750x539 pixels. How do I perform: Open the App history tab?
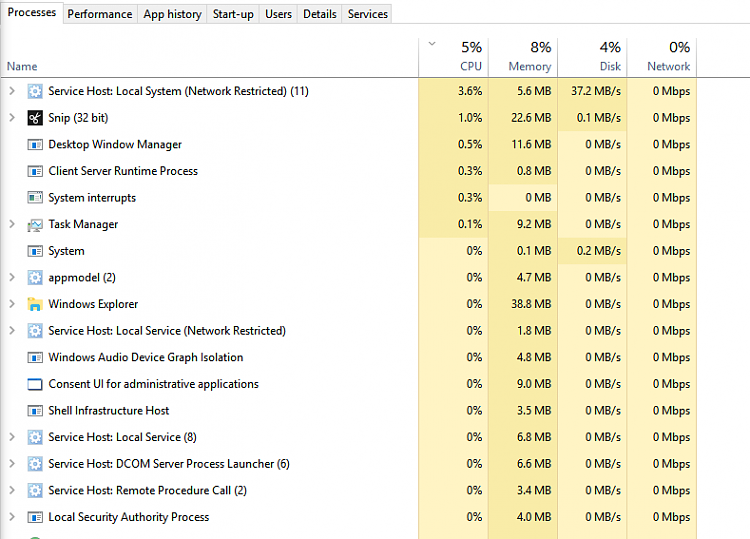click(x=172, y=14)
